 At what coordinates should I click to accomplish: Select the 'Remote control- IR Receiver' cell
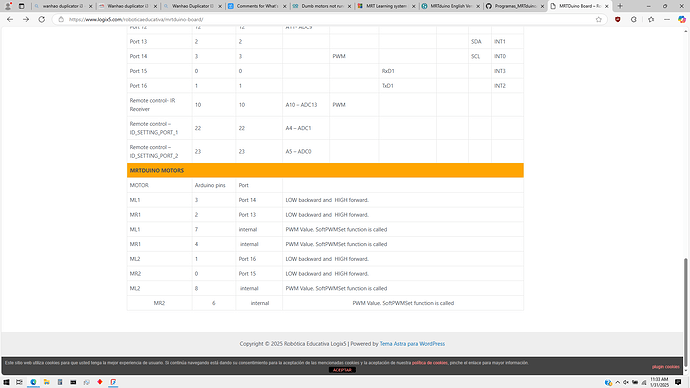(159, 105)
